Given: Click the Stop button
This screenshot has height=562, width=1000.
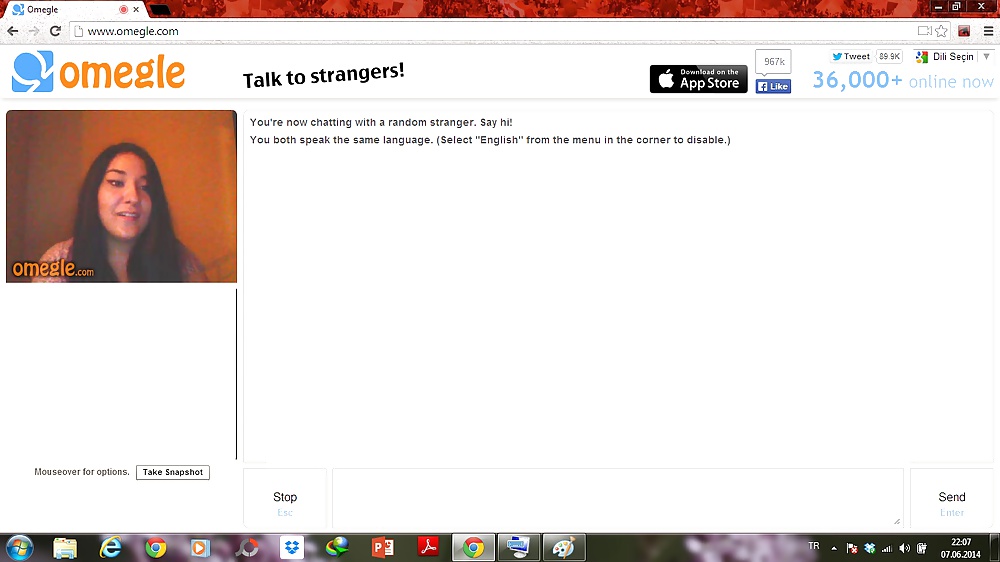Looking at the screenshot, I should tap(285, 498).
